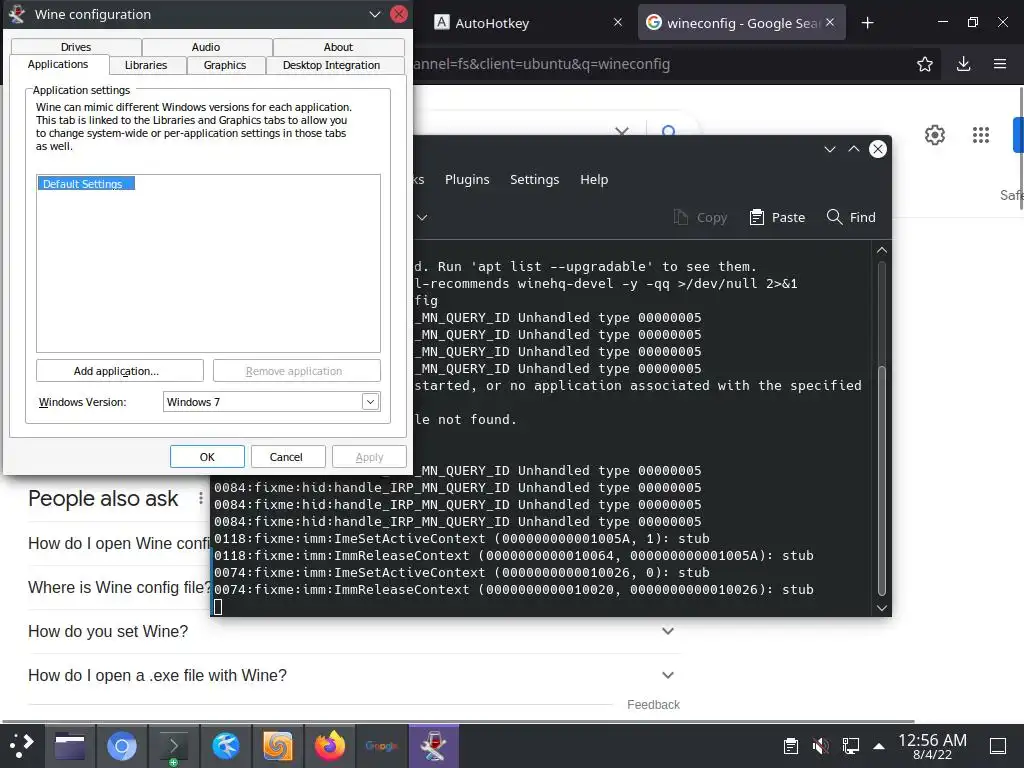Open the clipboard tray icon
This screenshot has height=768, width=1024.
pos(790,746)
